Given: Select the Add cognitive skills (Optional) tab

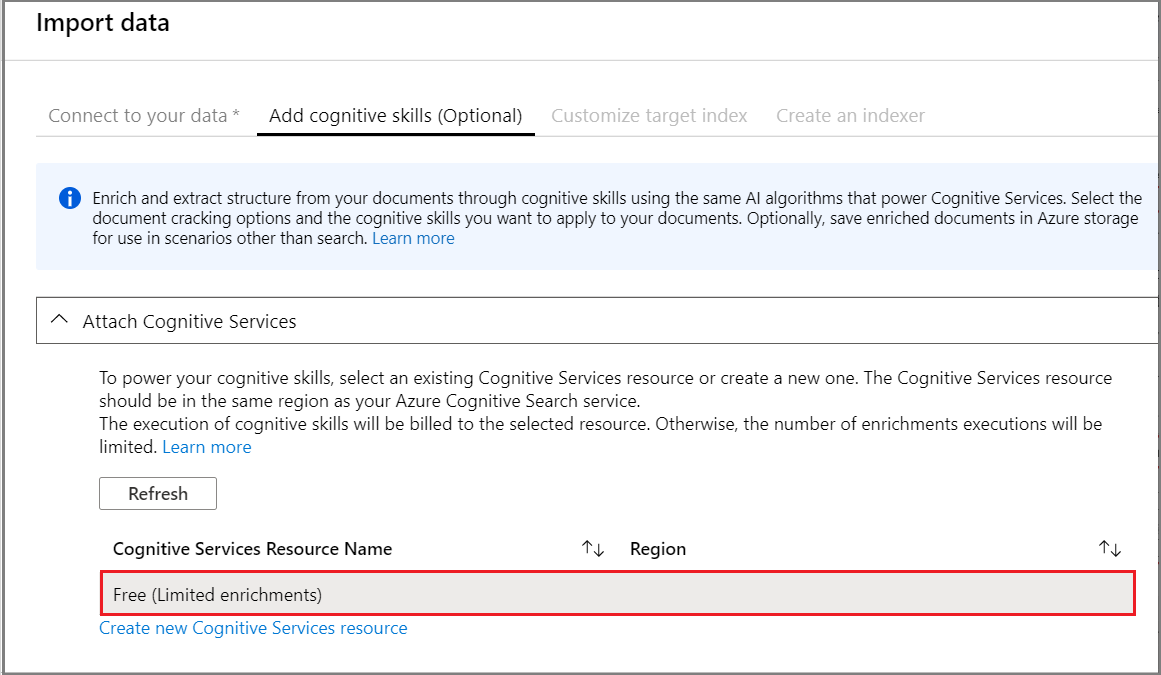Looking at the screenshot, I should point(396,116).
